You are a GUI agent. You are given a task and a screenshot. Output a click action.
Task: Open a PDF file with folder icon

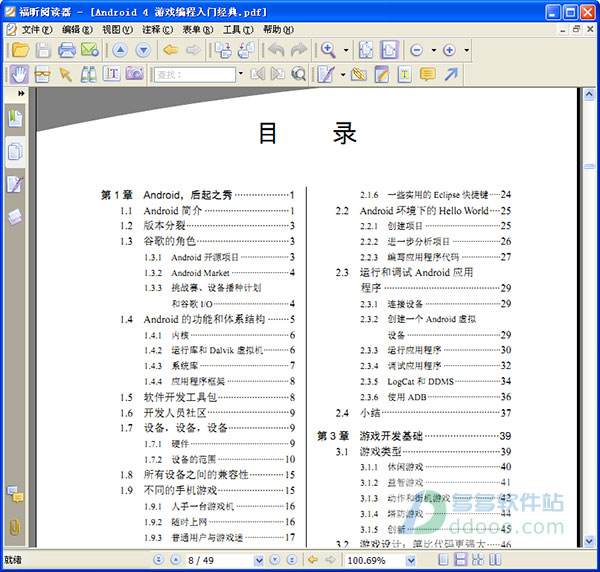20,50
